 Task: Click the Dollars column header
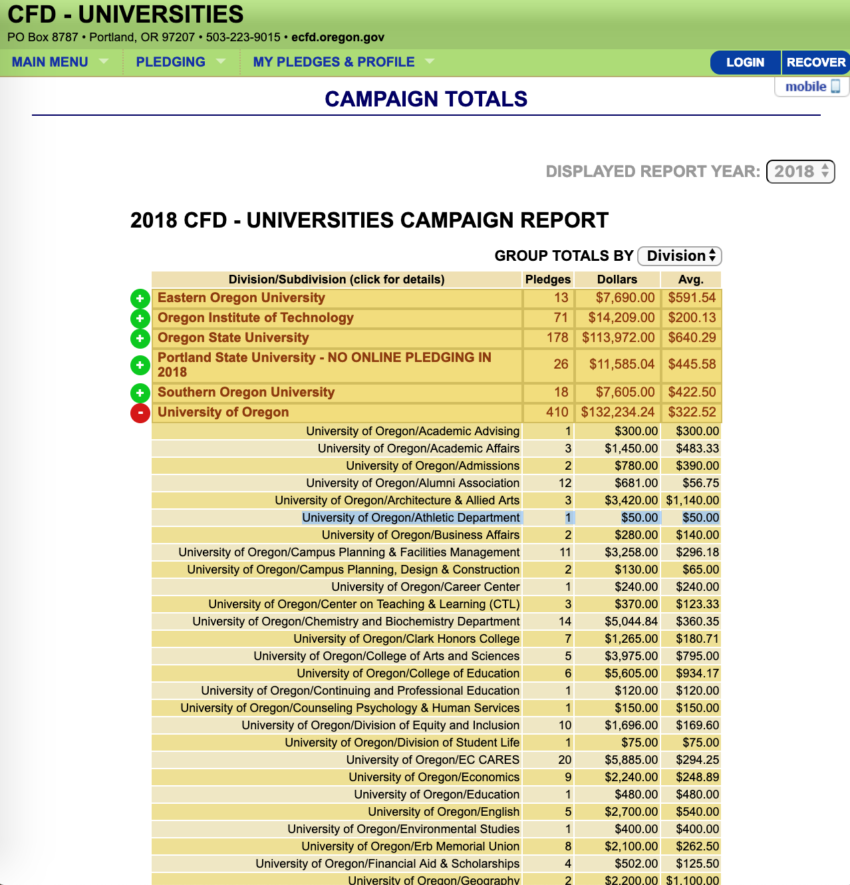coord(617,279)
